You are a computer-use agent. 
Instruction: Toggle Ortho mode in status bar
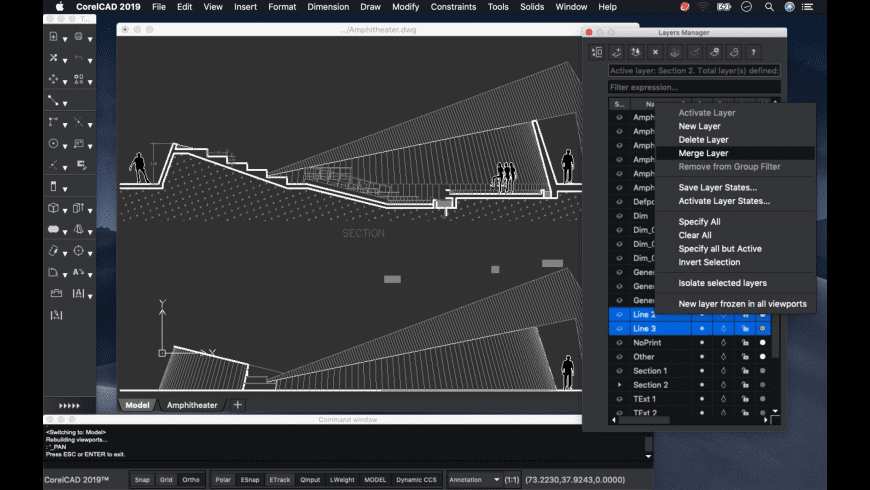[x=191, y=480]
